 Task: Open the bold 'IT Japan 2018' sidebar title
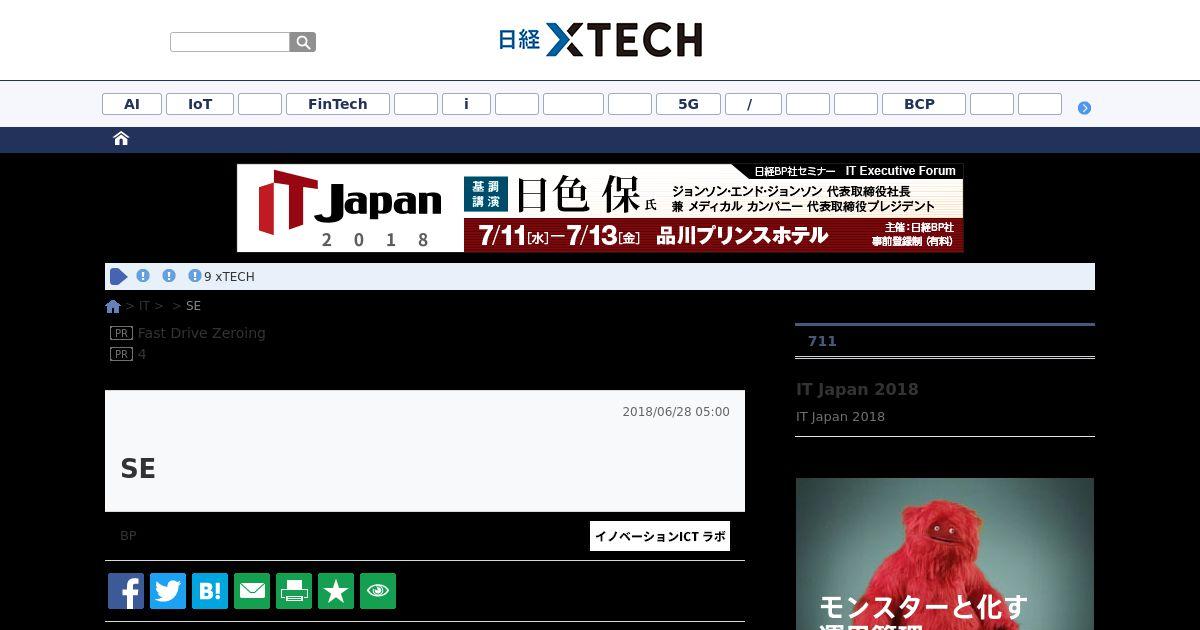[x=857, y=389]
